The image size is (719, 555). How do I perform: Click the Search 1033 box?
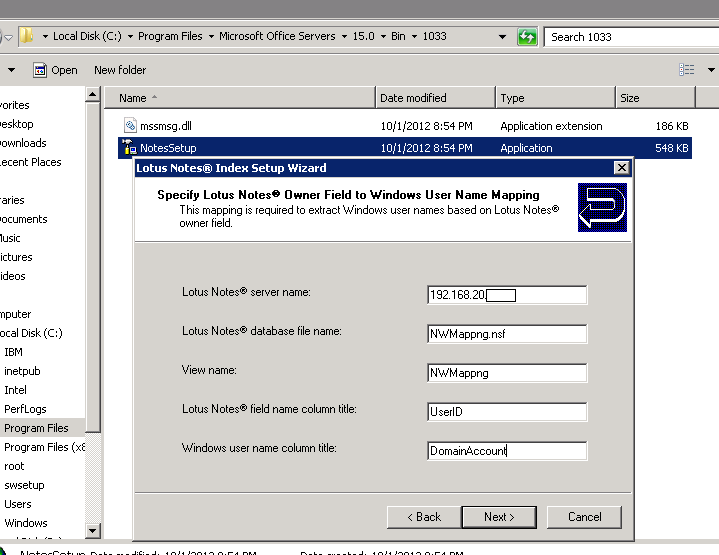click(x=631, y=37)
